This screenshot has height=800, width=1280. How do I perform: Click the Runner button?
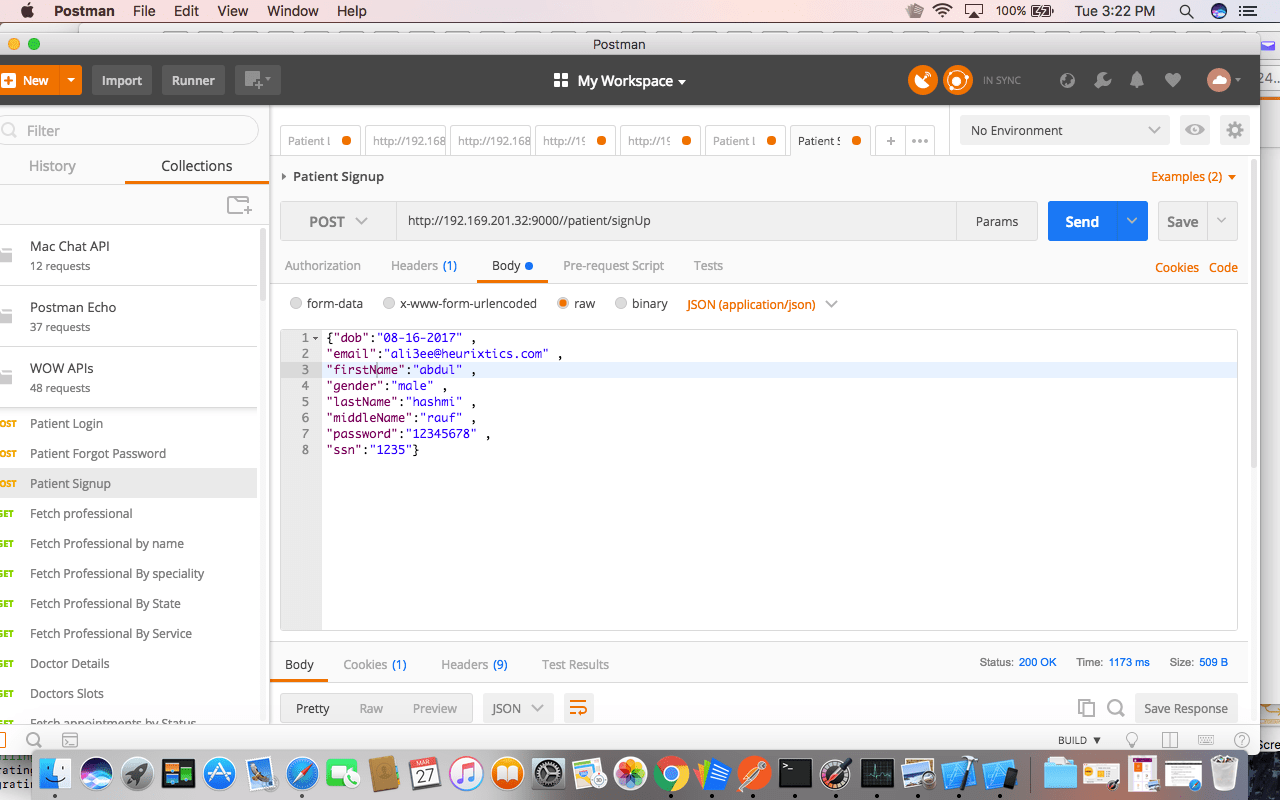point(193,81)
